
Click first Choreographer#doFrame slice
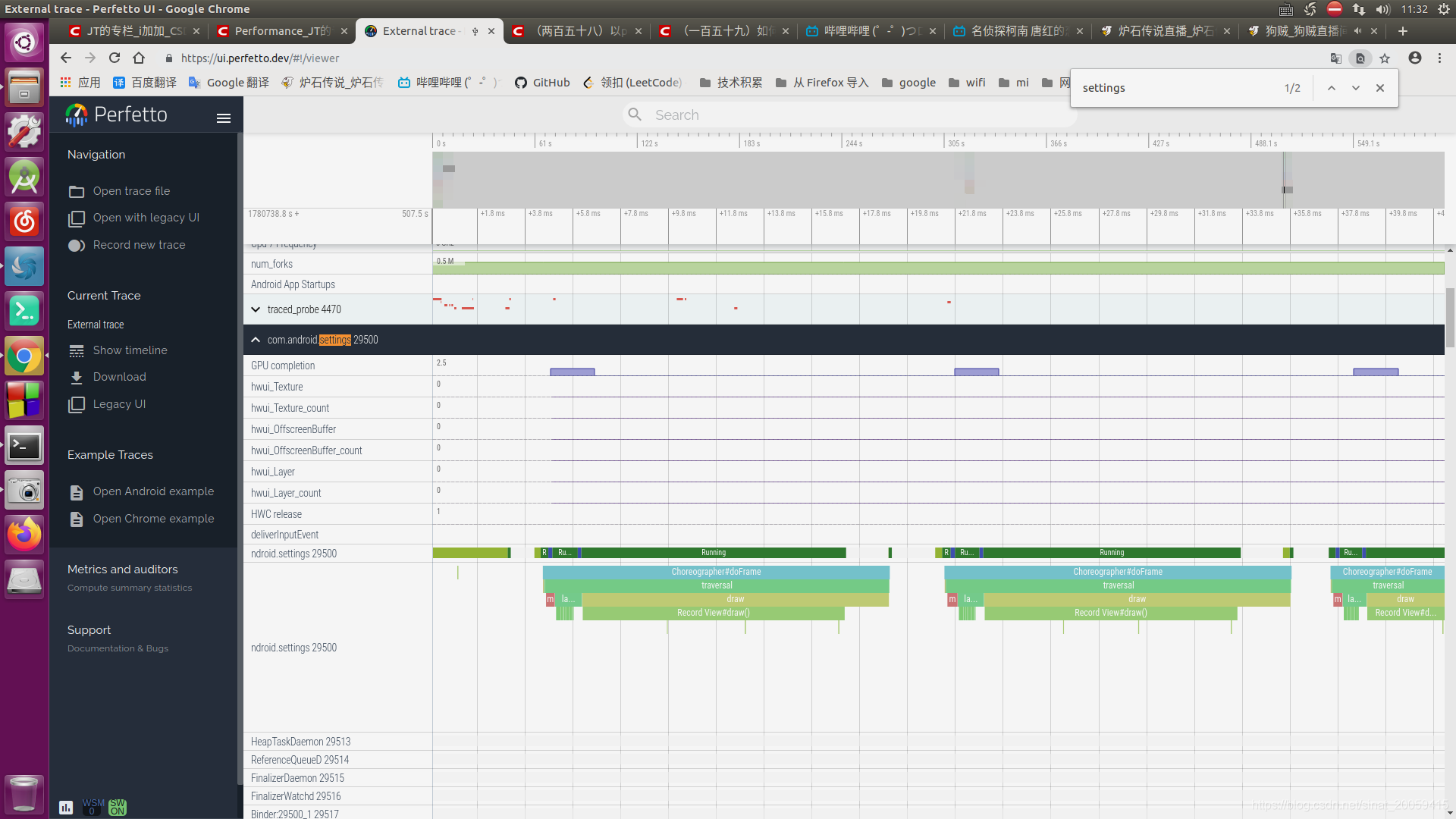click(715, 572)
